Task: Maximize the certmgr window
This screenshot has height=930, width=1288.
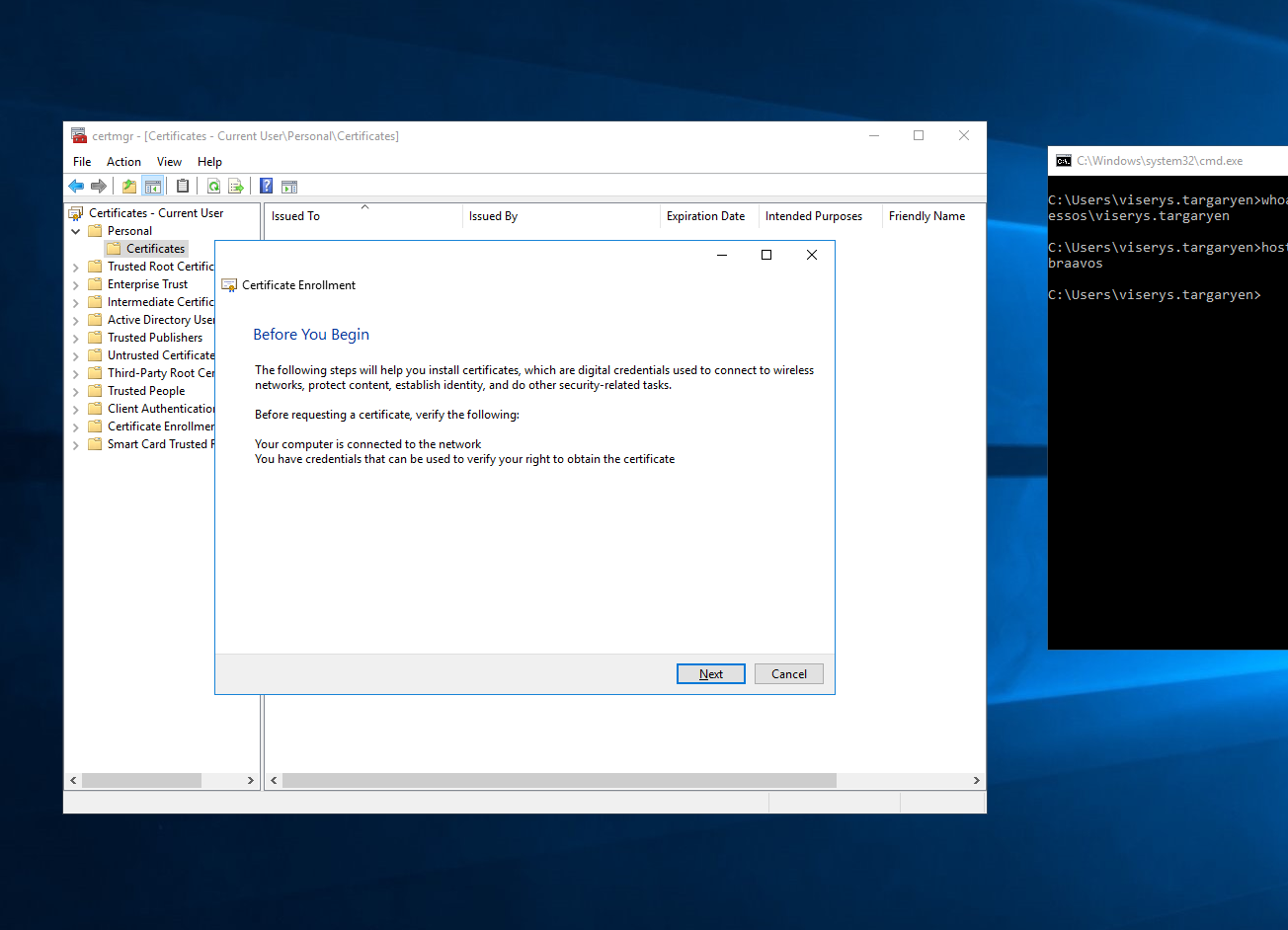Action: click(x=919, y=135)
